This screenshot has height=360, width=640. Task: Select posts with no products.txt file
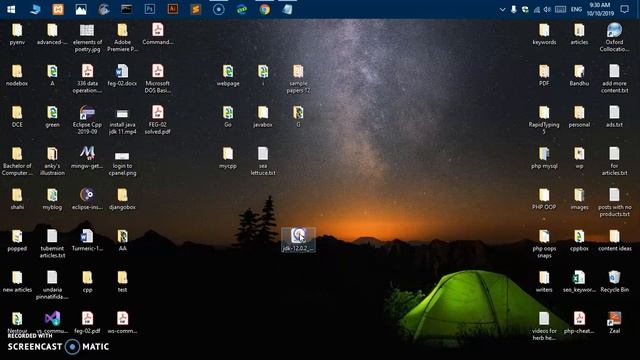tap(614, 202)
